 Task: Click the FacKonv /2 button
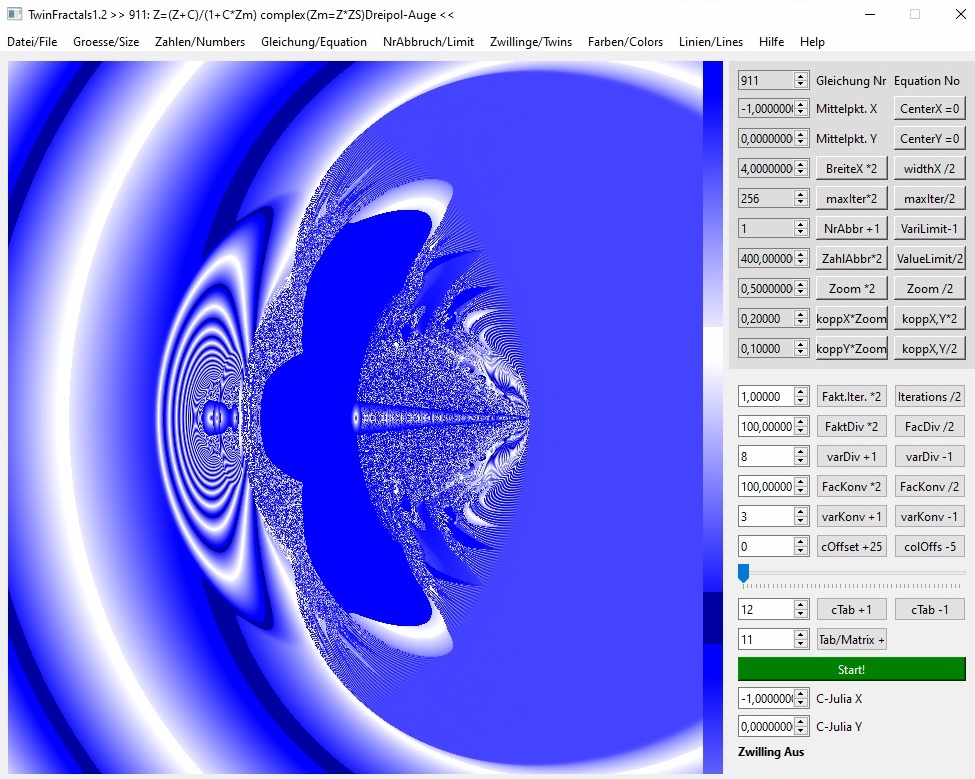930,486
